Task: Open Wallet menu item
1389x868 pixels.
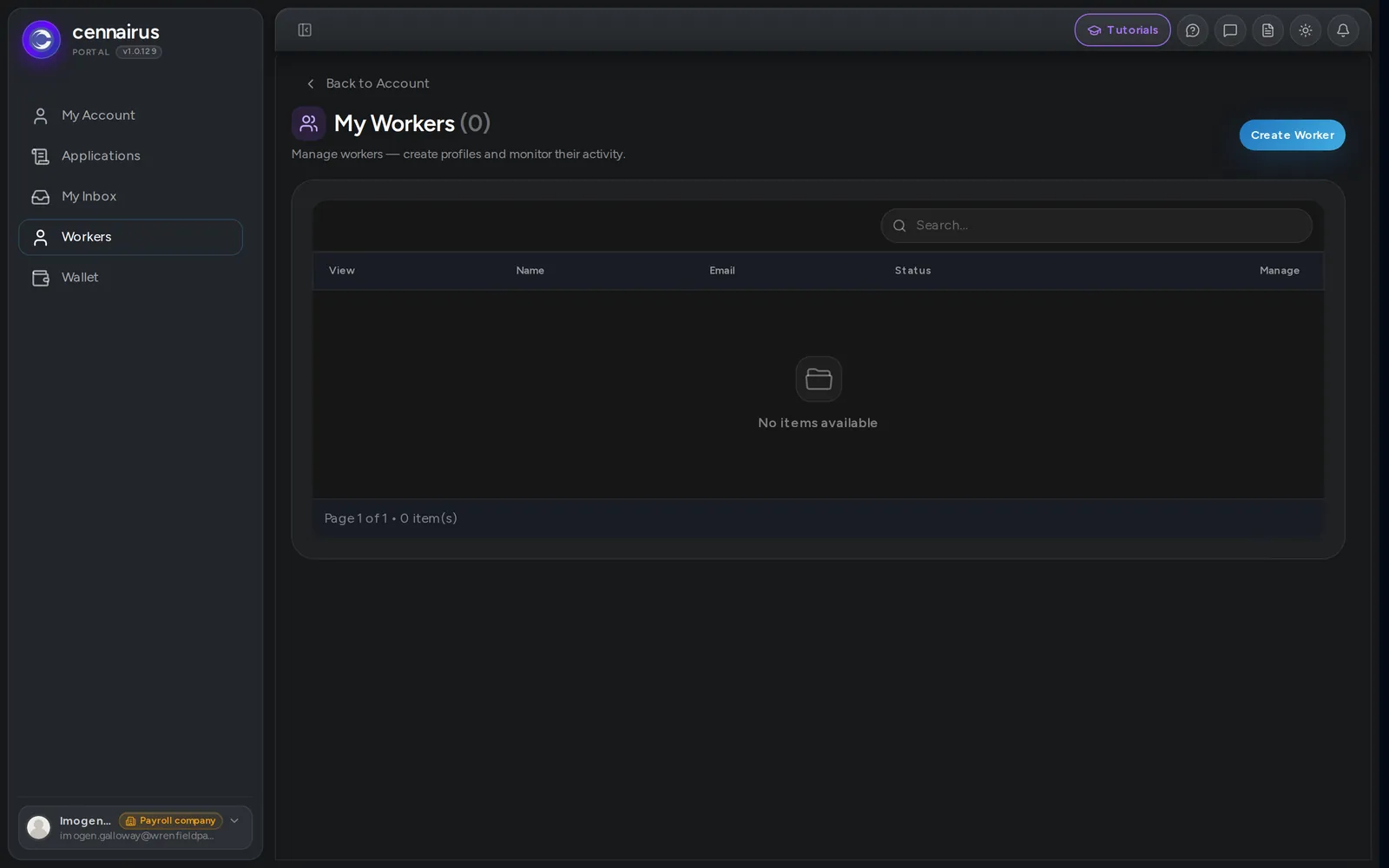Action: point(130,278)
